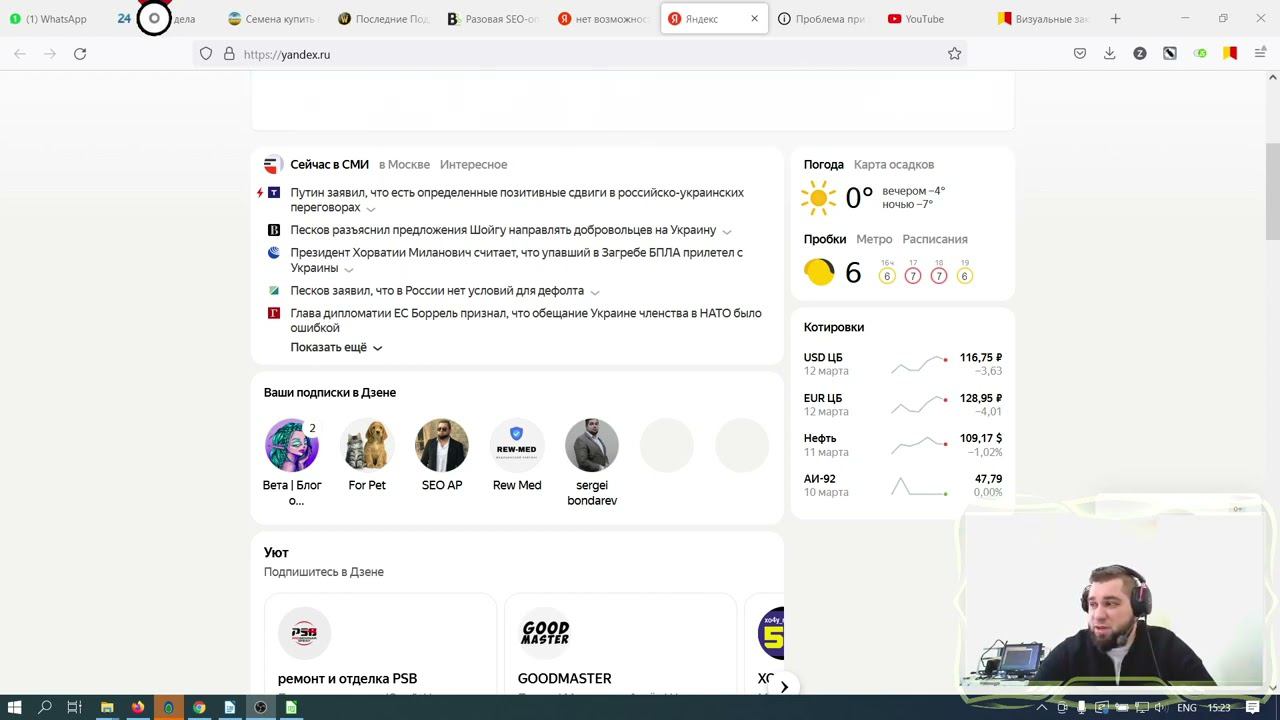The image size is (1280, 720).
Task: Click ENG language indicator in tray
Action: pyautogui.click(x=1187, y=707)
